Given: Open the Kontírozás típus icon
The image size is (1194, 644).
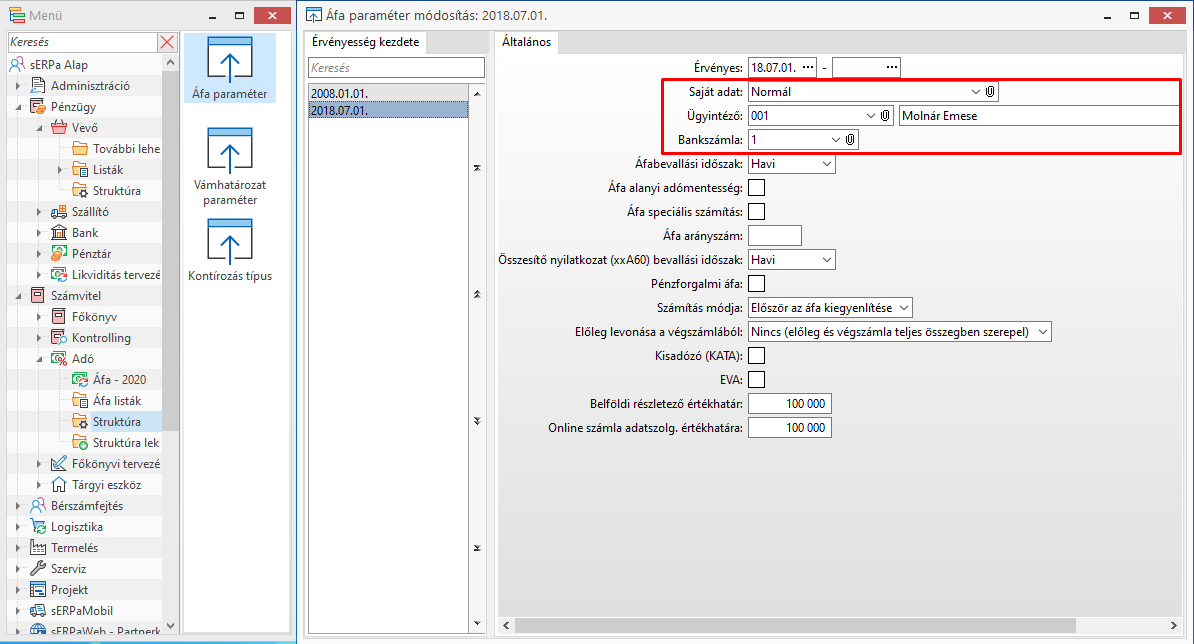Looking at the screenshot, I should click(x=229, y=250).
